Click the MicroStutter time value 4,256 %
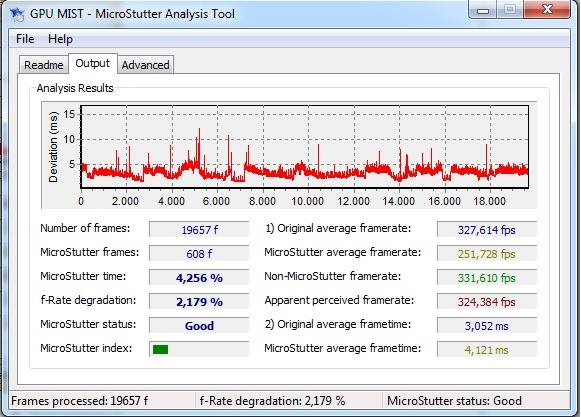 click(199, 278)
